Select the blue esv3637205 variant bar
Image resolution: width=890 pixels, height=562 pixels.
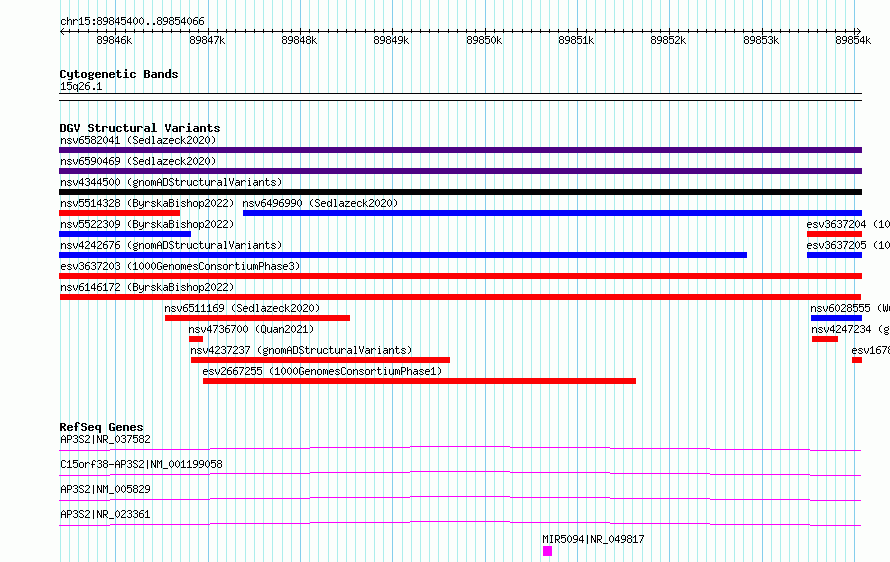click(x=834, y=255)
